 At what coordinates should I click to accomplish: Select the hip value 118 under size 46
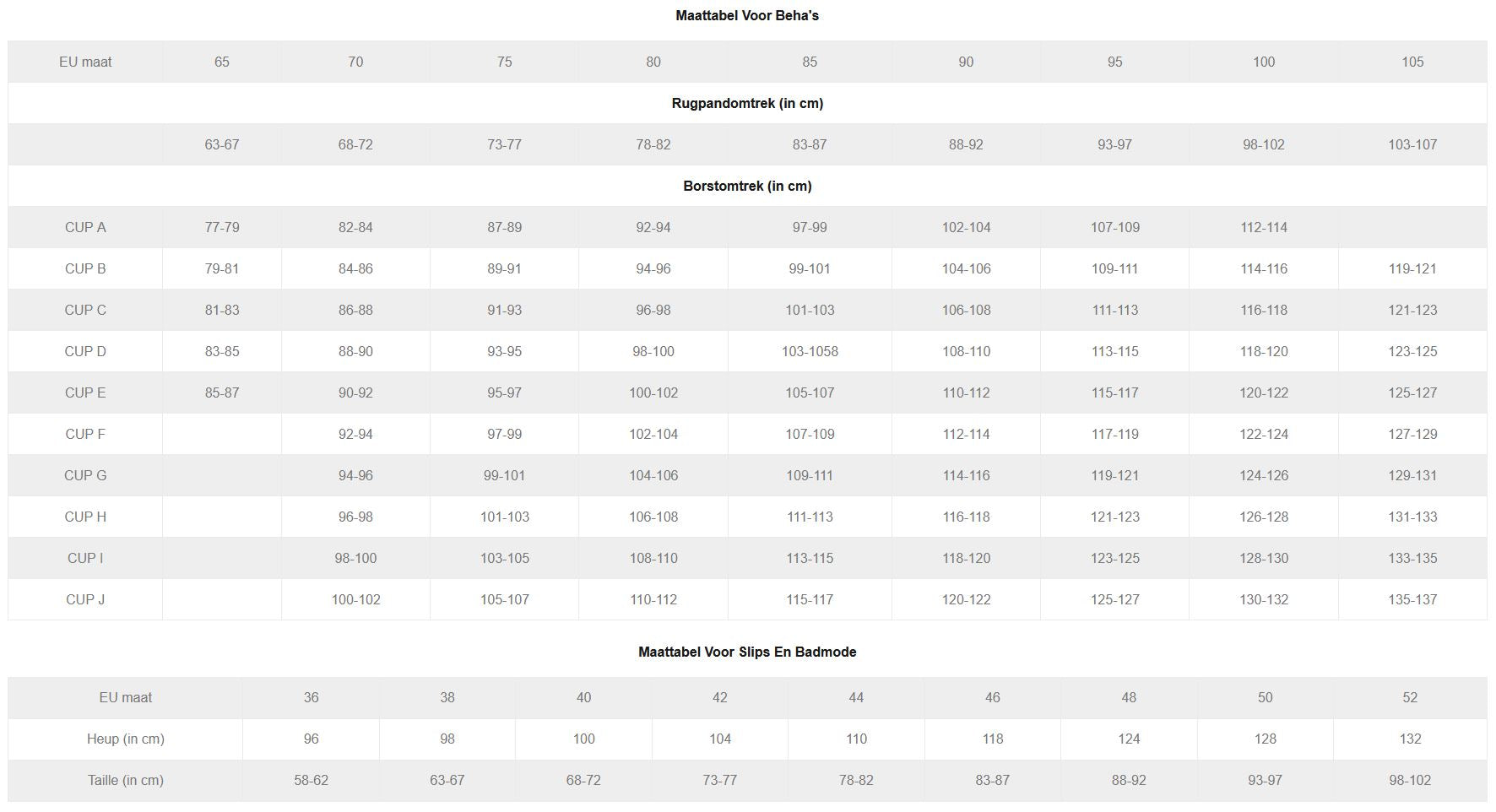point(993,739)
